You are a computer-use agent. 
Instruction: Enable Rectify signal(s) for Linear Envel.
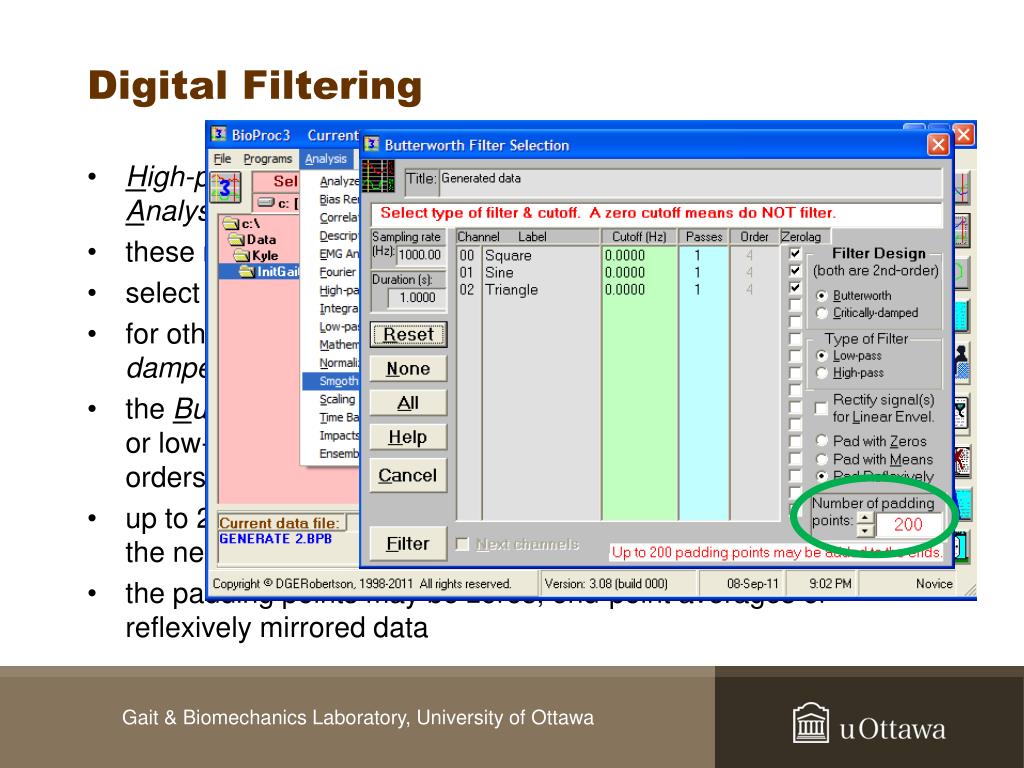[822, 408]
